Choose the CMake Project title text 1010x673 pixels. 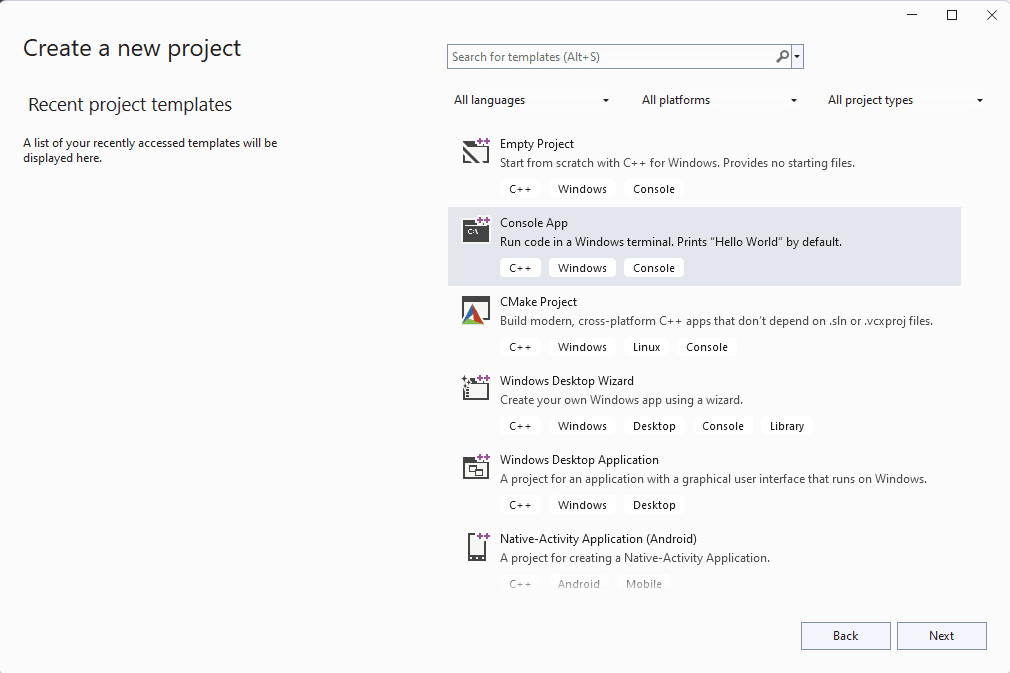tap(538, 302)
